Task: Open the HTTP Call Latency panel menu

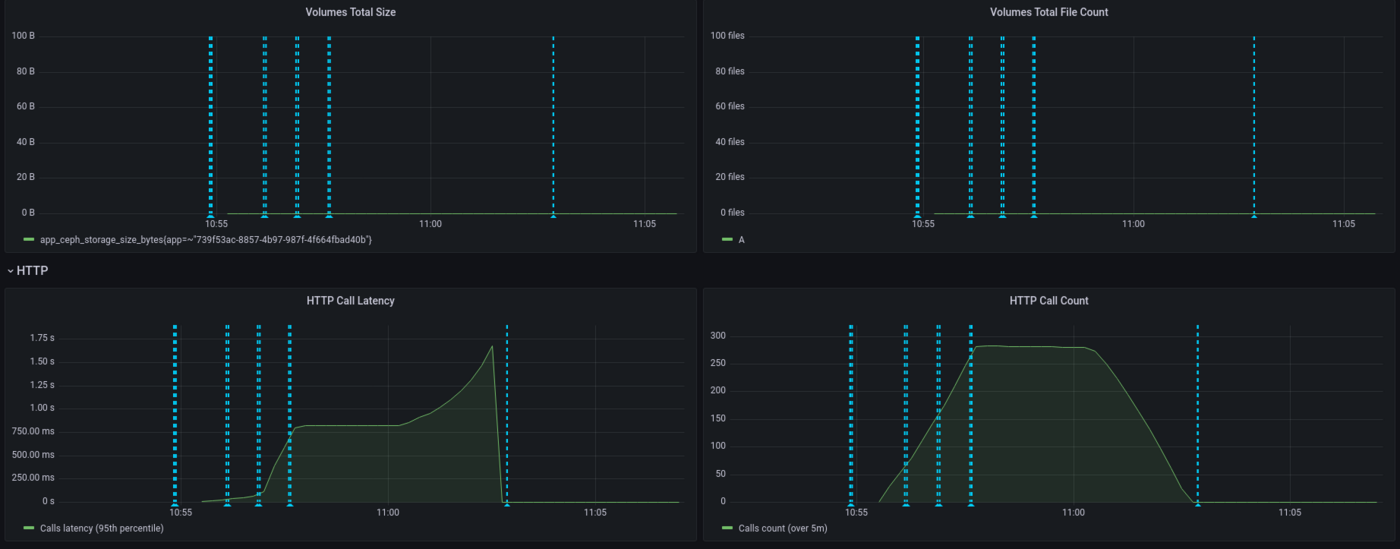Action: 350,300
